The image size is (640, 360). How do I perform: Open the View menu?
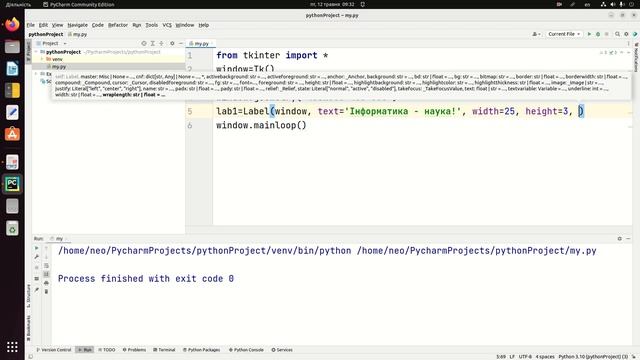pyautogui.click(x=58, y=25)
